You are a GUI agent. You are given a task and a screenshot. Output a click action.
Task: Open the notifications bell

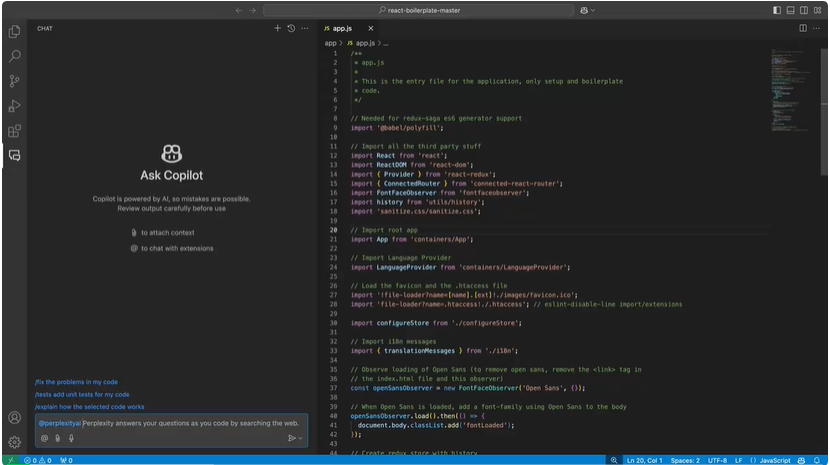[817, 460]
